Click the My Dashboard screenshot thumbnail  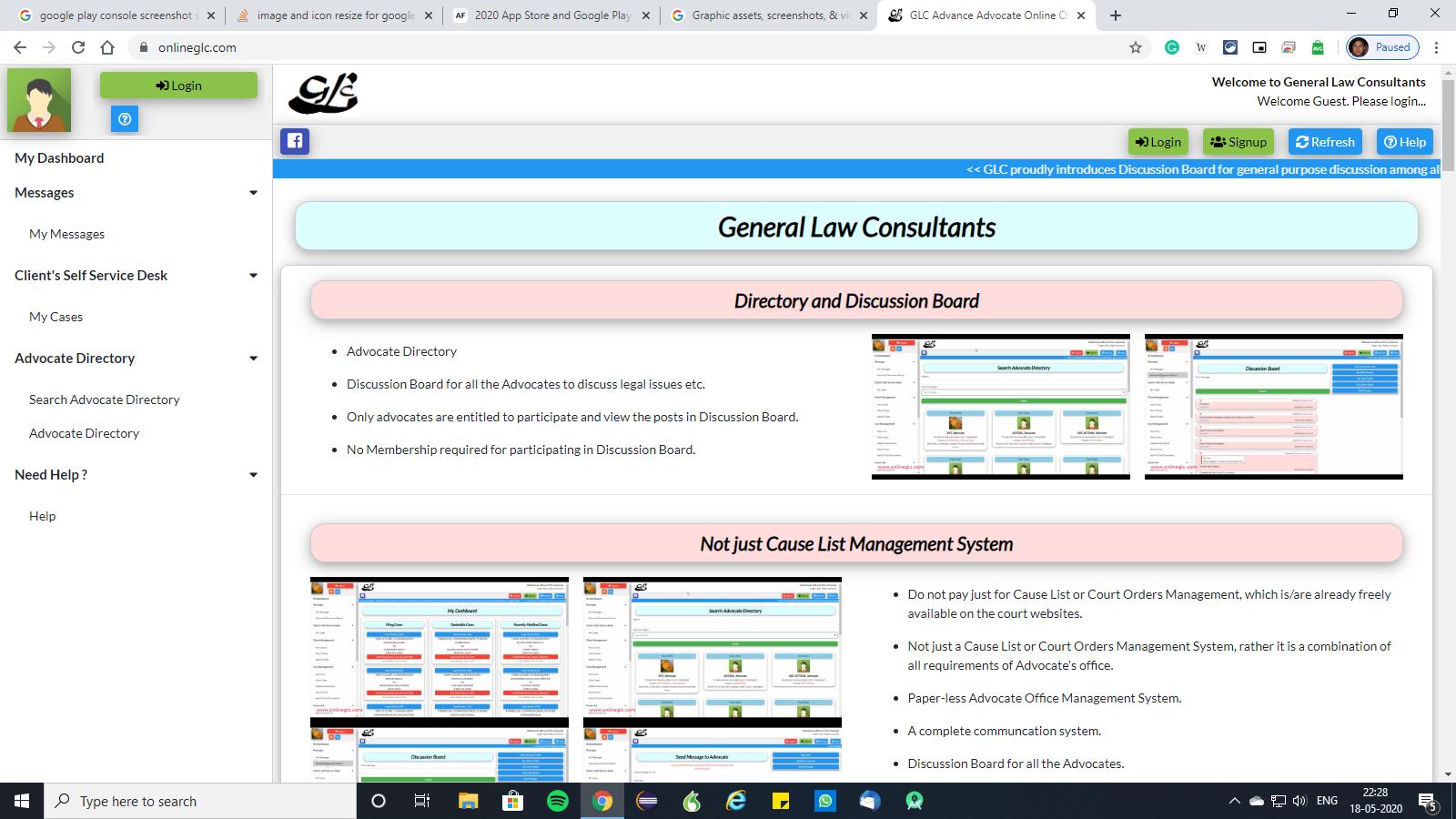(x=440, y=651)
